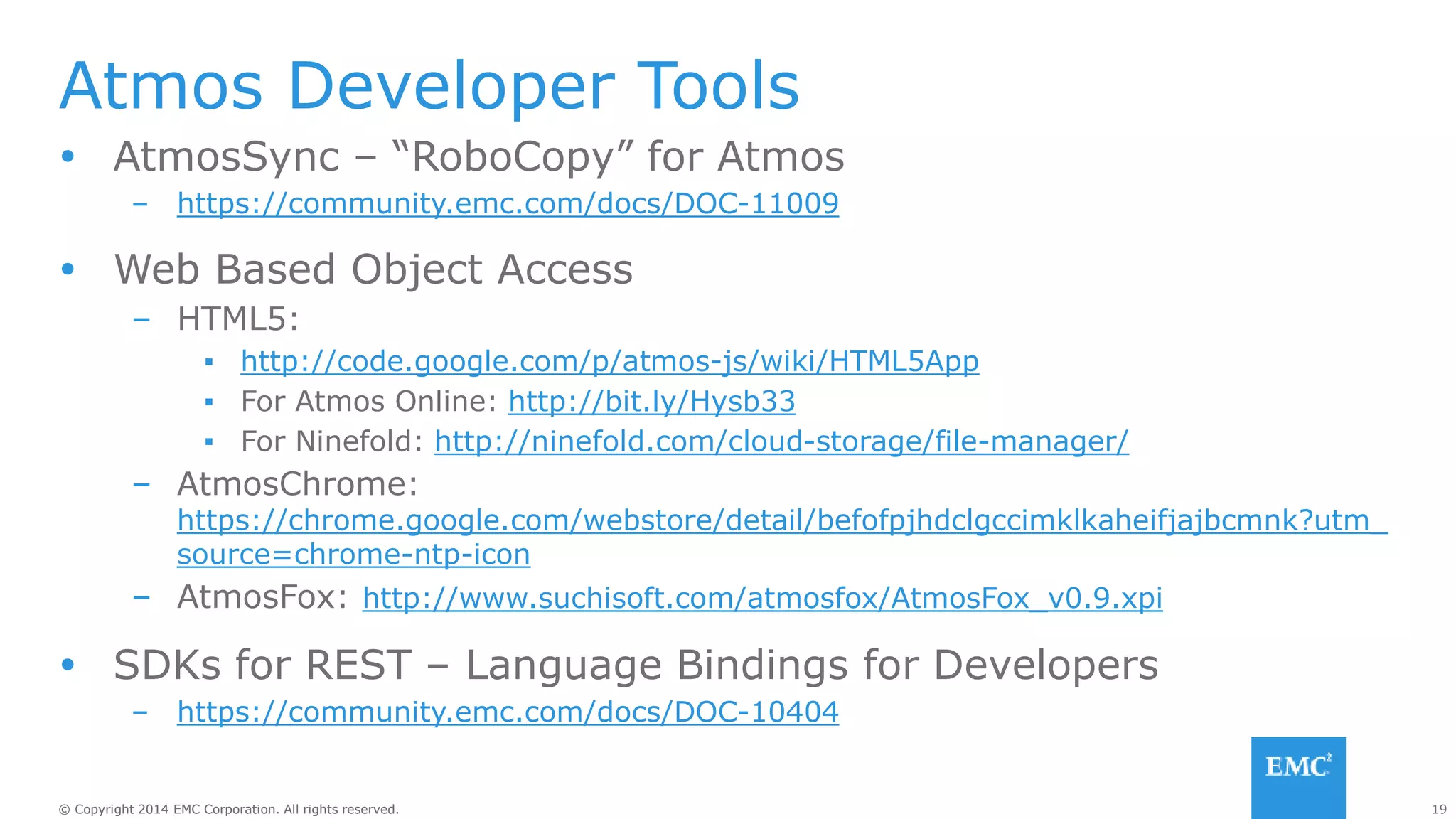1456x819 pixels.
Task: Click the EMC logo
Action: click(x=1298, y=778)
